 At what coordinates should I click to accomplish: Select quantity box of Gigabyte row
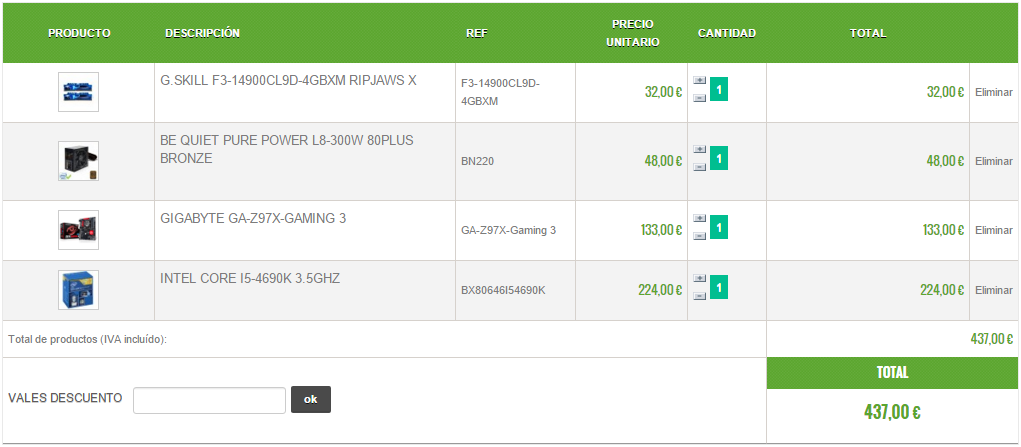[x=719, y=227]
